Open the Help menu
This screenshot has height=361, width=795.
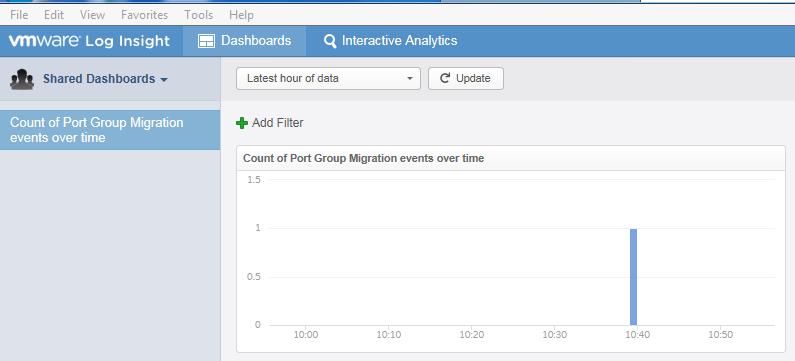(241, 15)
